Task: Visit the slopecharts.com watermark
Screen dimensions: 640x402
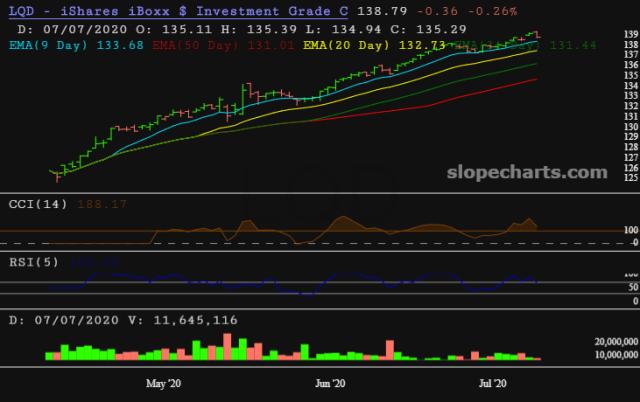Action: [527, 172]
